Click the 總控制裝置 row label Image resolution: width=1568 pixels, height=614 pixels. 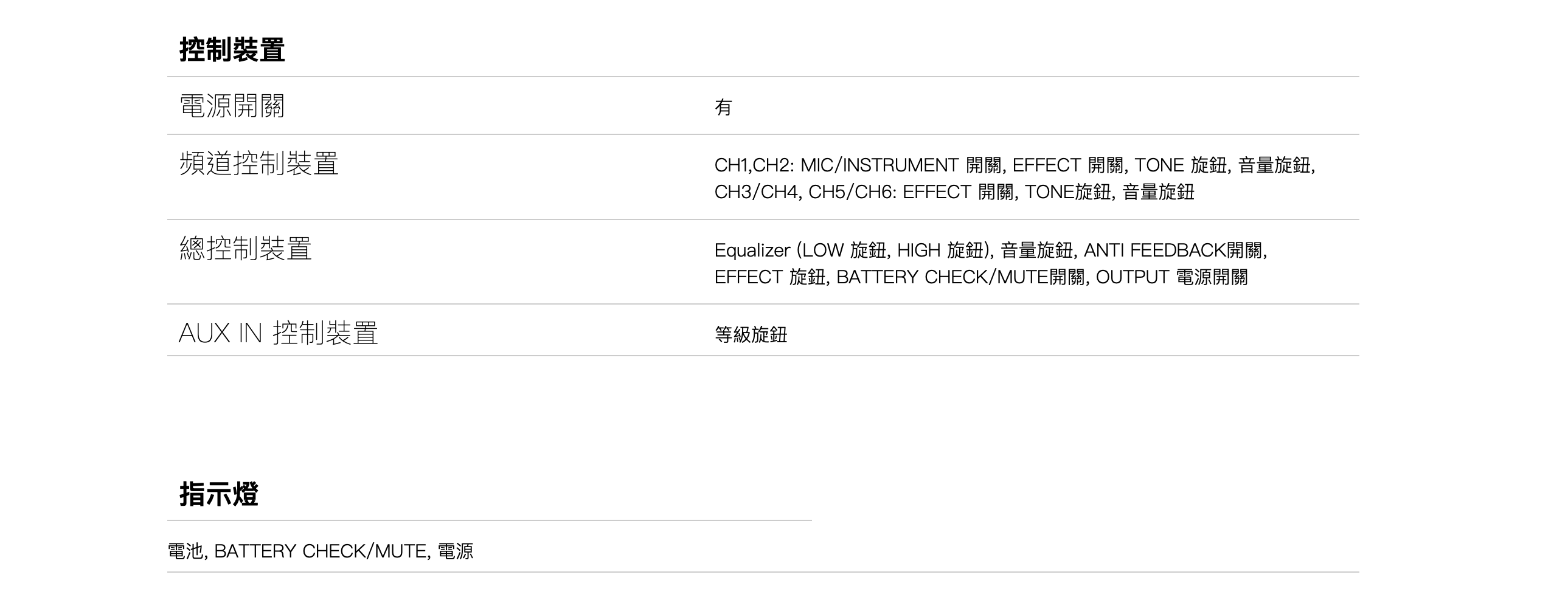tap(245, 249)
